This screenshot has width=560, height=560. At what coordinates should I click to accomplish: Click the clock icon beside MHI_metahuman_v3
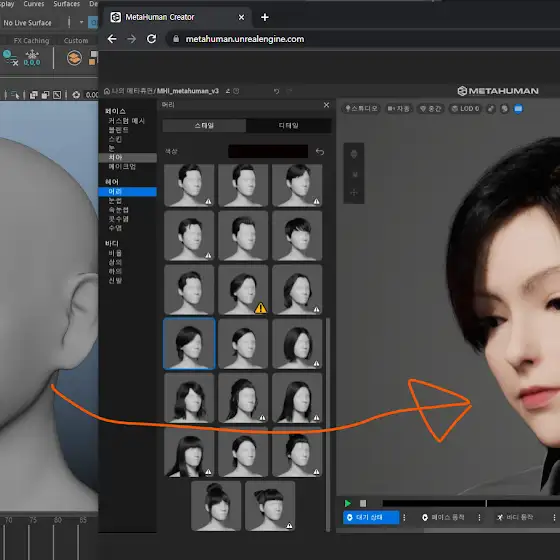coord(236,91)
